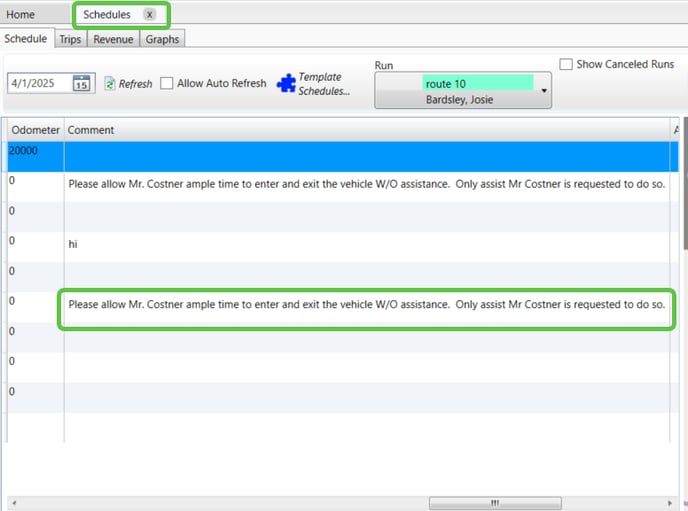Viewport: 688px width, 511px height.
Task: Switch to the Home tab
Action: pyautogui.click(x=21, y=14)
